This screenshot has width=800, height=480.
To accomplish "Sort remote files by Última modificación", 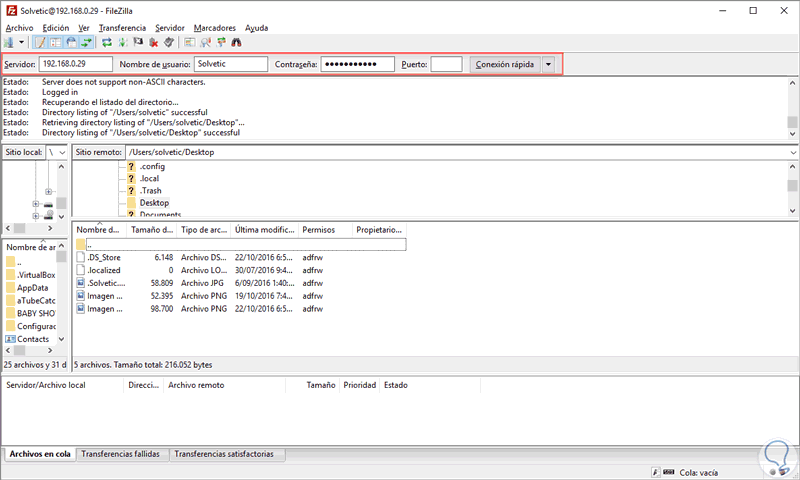I will tap(265, 230).
